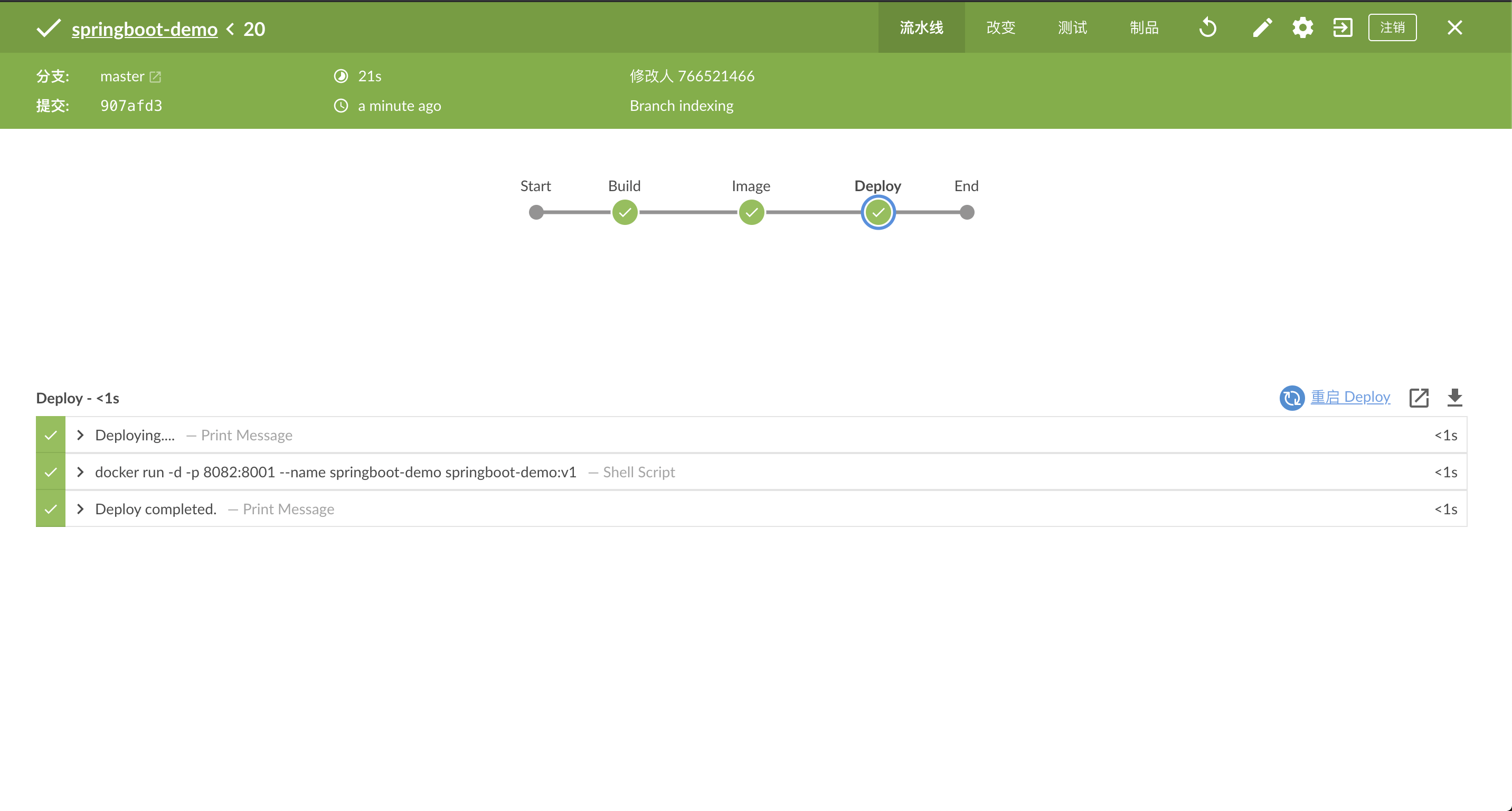Viewport: 1512px width, 811px height.
Task: Click chevron between springboot-demo and 20
Action: tap(230, 29)
